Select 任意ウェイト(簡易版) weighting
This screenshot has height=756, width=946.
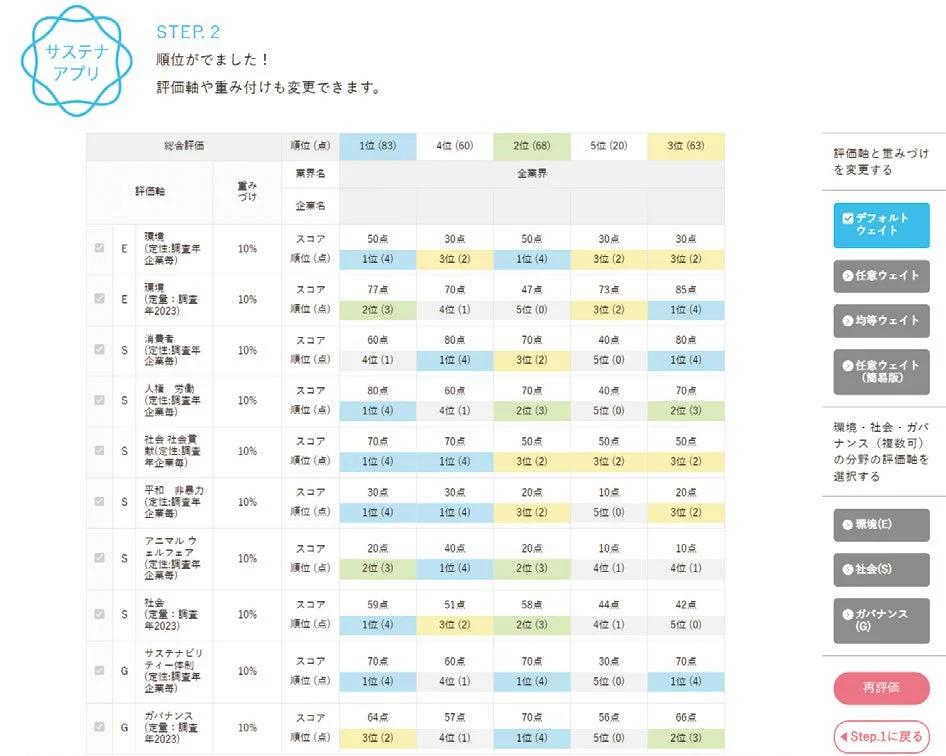(881, 372)
